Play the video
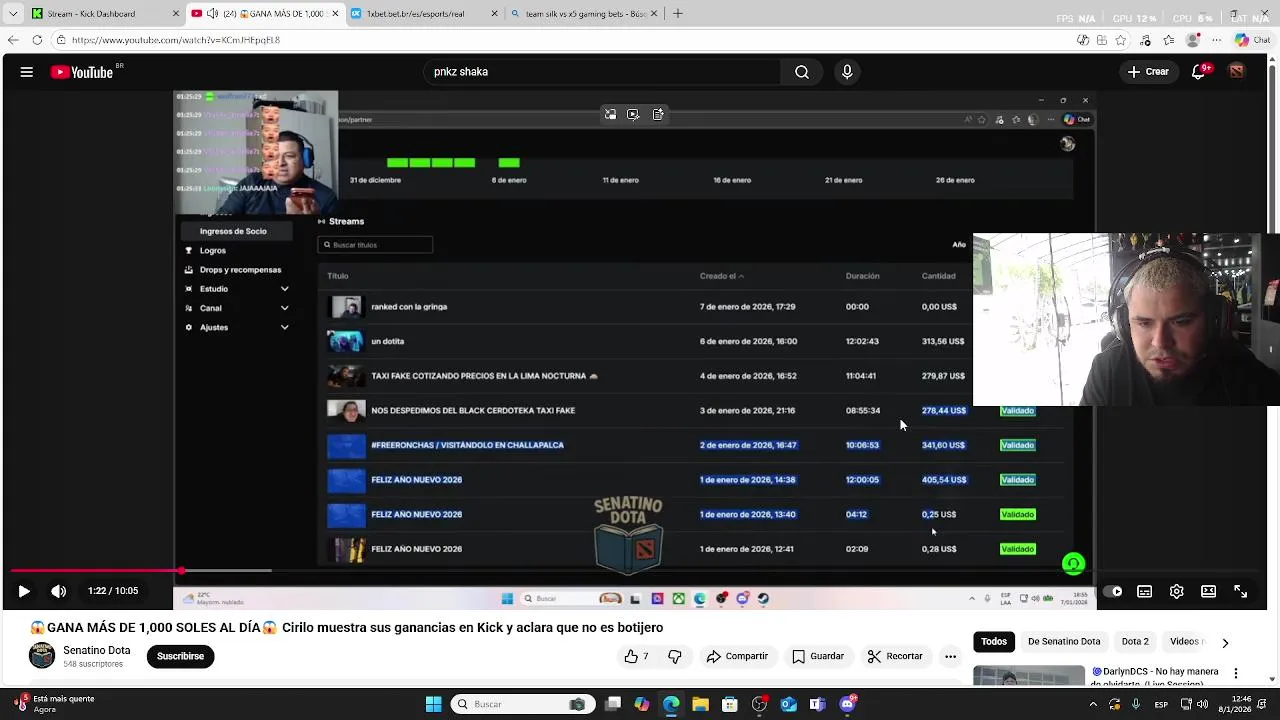Image resolution: width=1280 pixels, height=720 pixels. pyautogui.click(x=24, y=591)
